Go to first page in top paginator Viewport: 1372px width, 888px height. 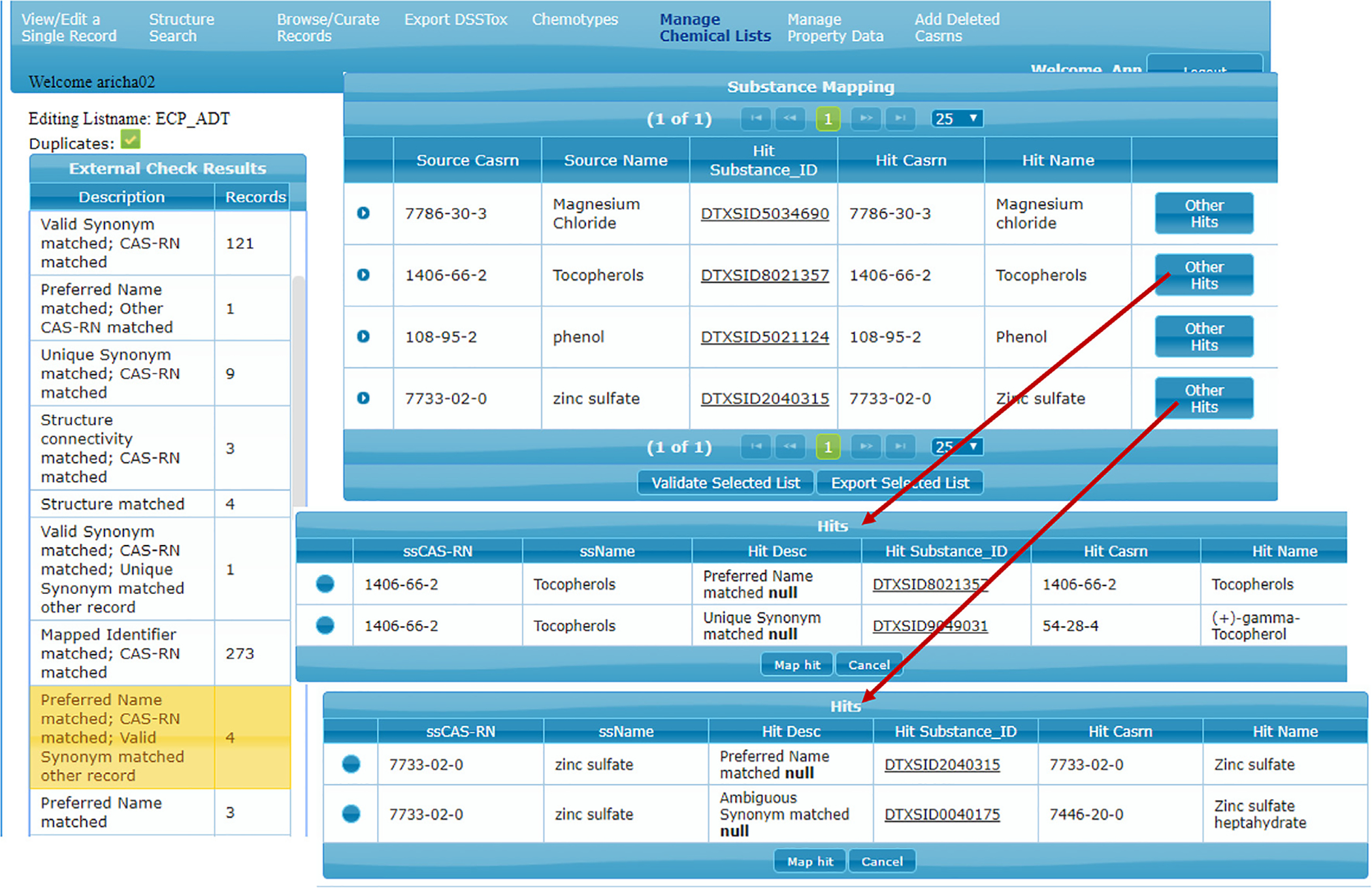[x=756, y=118]
